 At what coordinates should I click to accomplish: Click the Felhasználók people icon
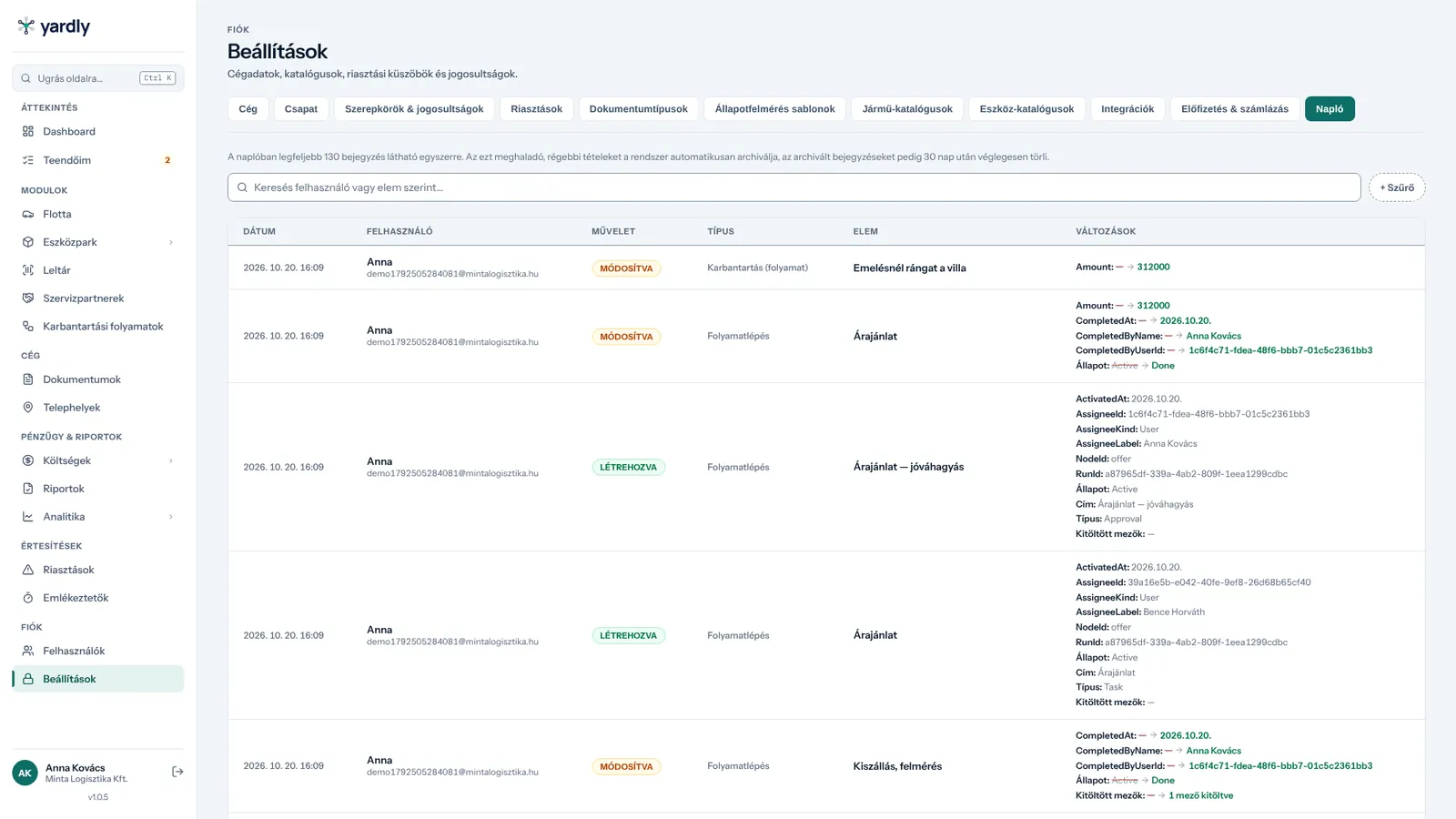coord(27,651)
